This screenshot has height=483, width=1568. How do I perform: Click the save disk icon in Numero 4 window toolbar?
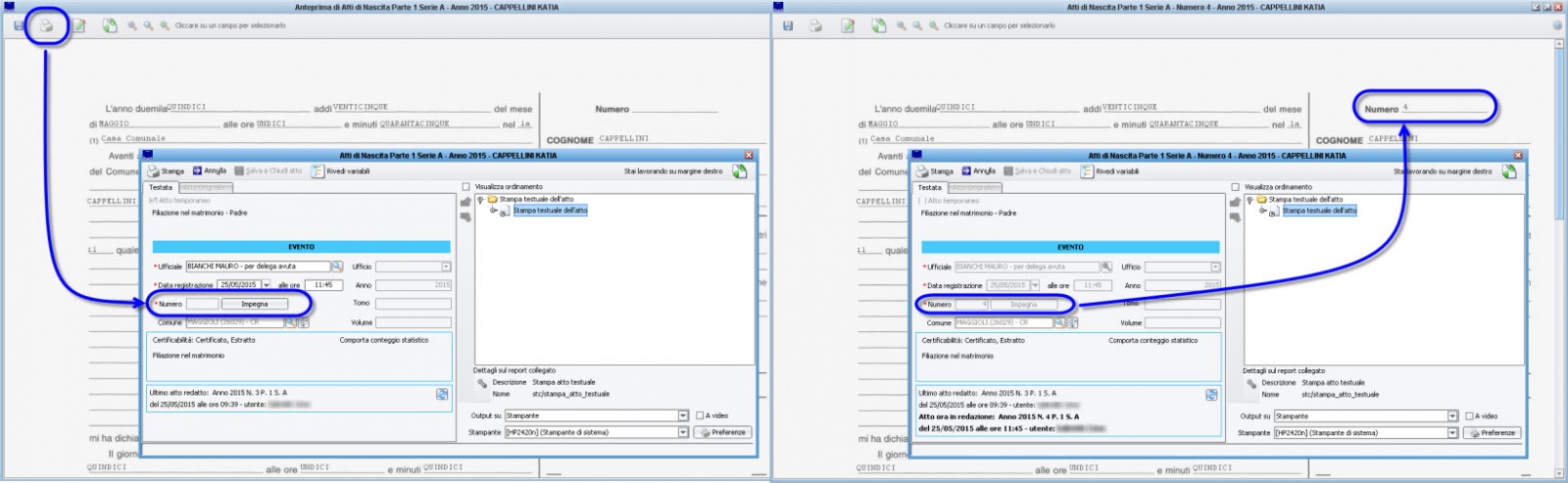point(788,26)
